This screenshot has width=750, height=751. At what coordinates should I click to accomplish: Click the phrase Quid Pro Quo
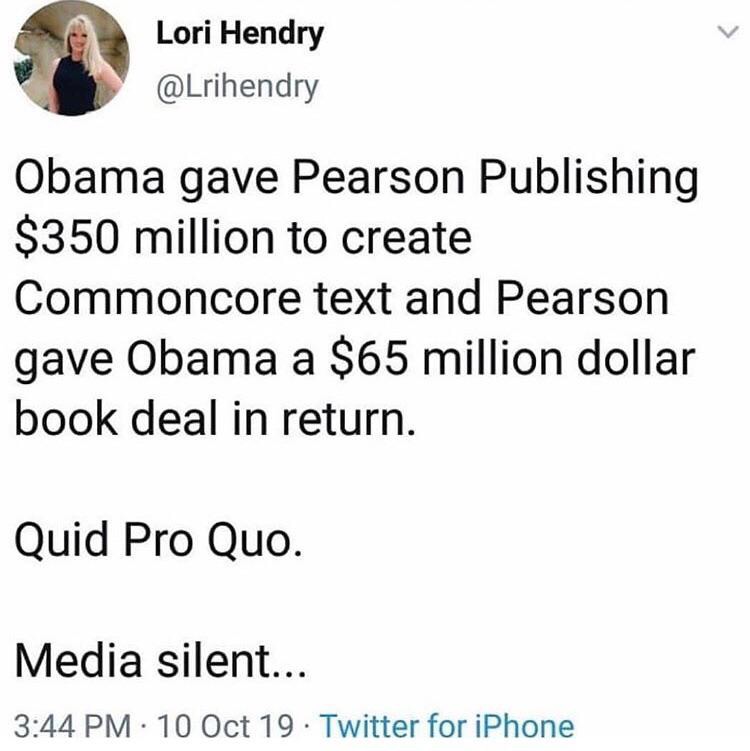point(159,540)
